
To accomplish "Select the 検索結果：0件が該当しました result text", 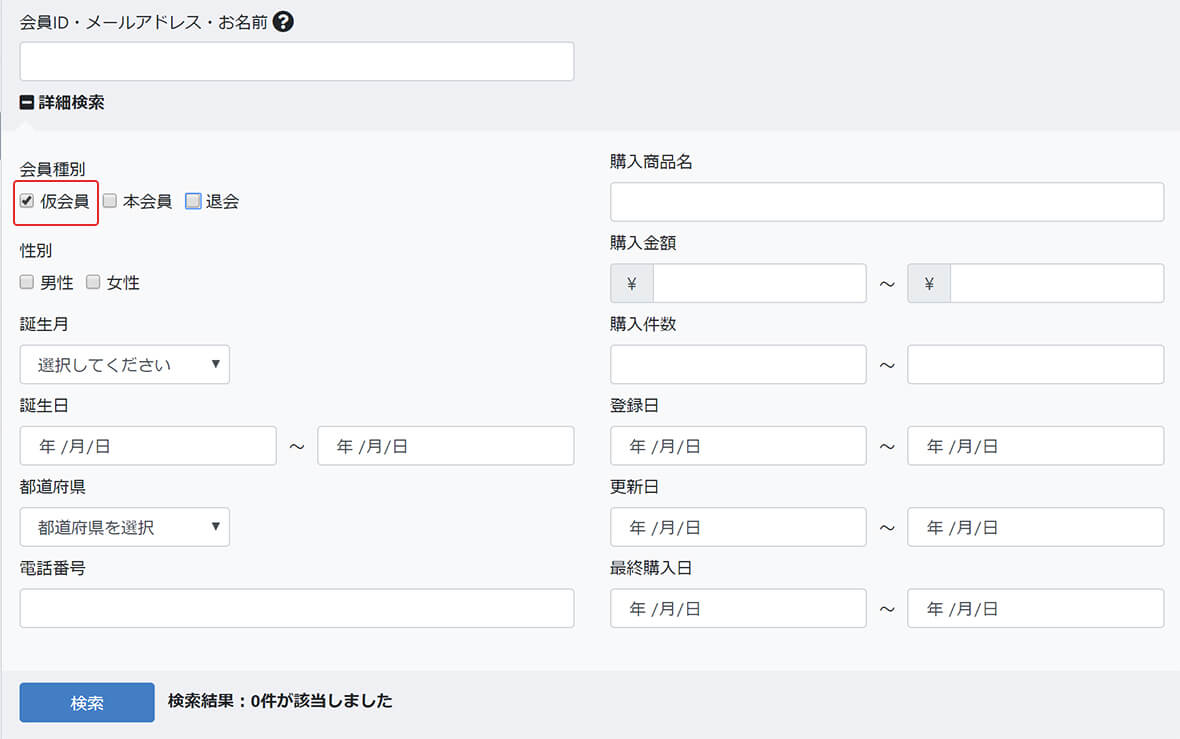I will pyautogui.click(x=280, y=701).
